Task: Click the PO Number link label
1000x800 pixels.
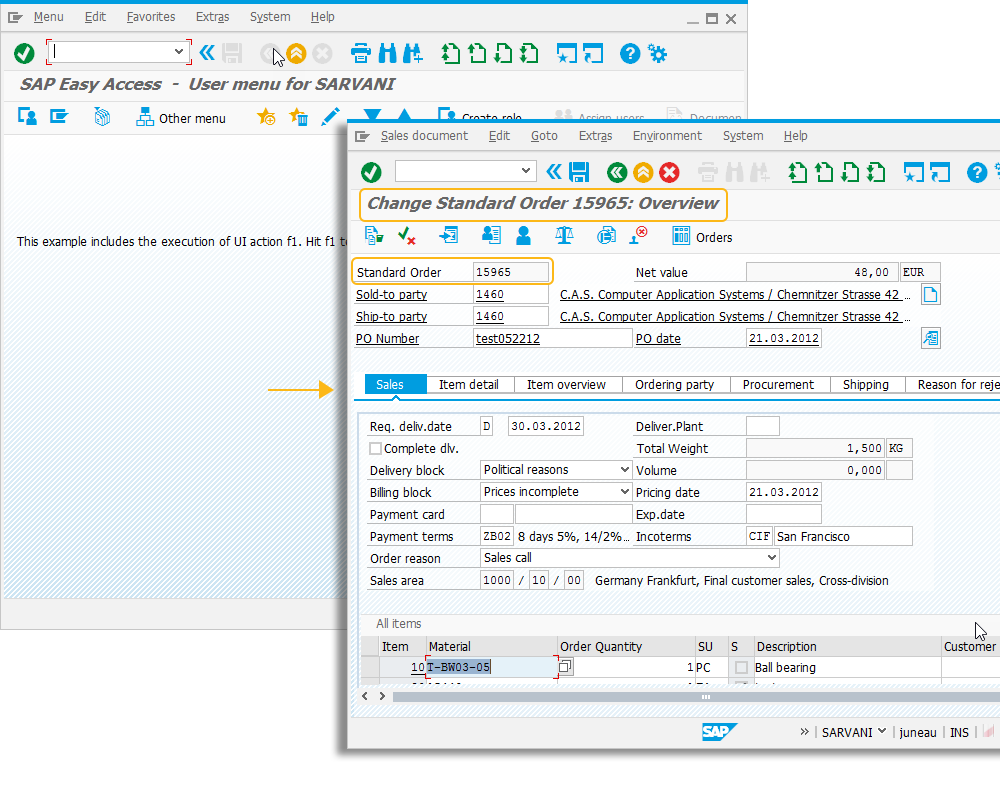Action: click(387, 338)
